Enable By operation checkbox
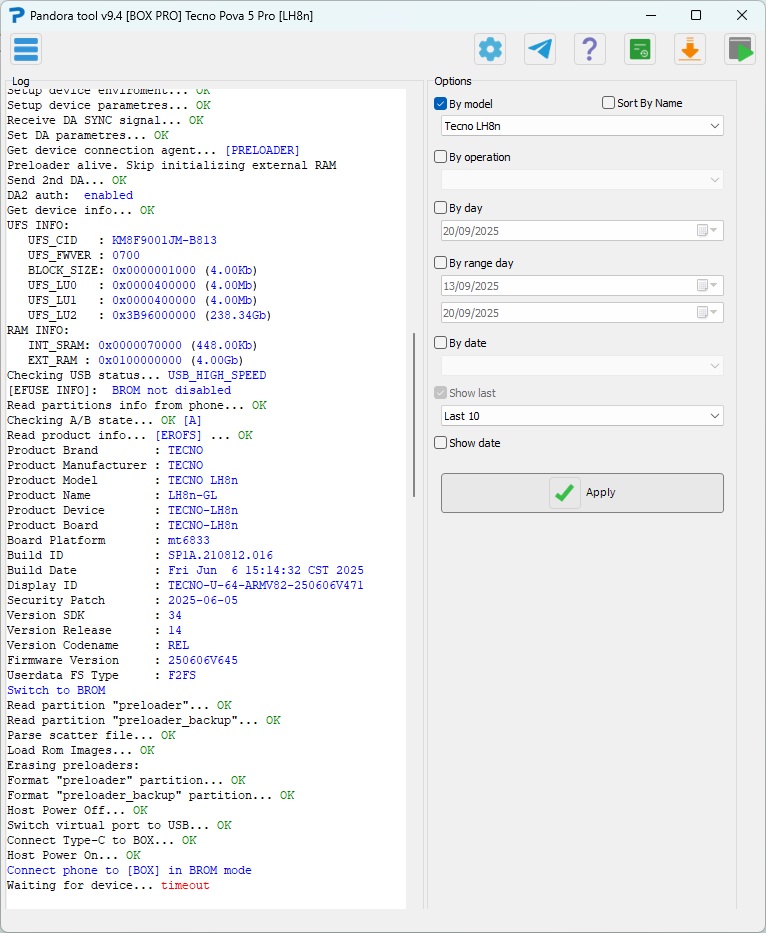The height and width of the screenshot is (933, 766). (x=440, y=156)
